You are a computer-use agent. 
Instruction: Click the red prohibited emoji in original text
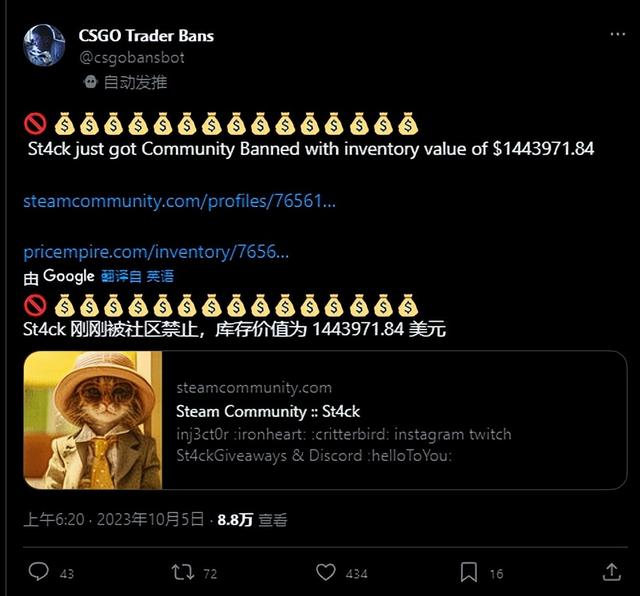35,123
